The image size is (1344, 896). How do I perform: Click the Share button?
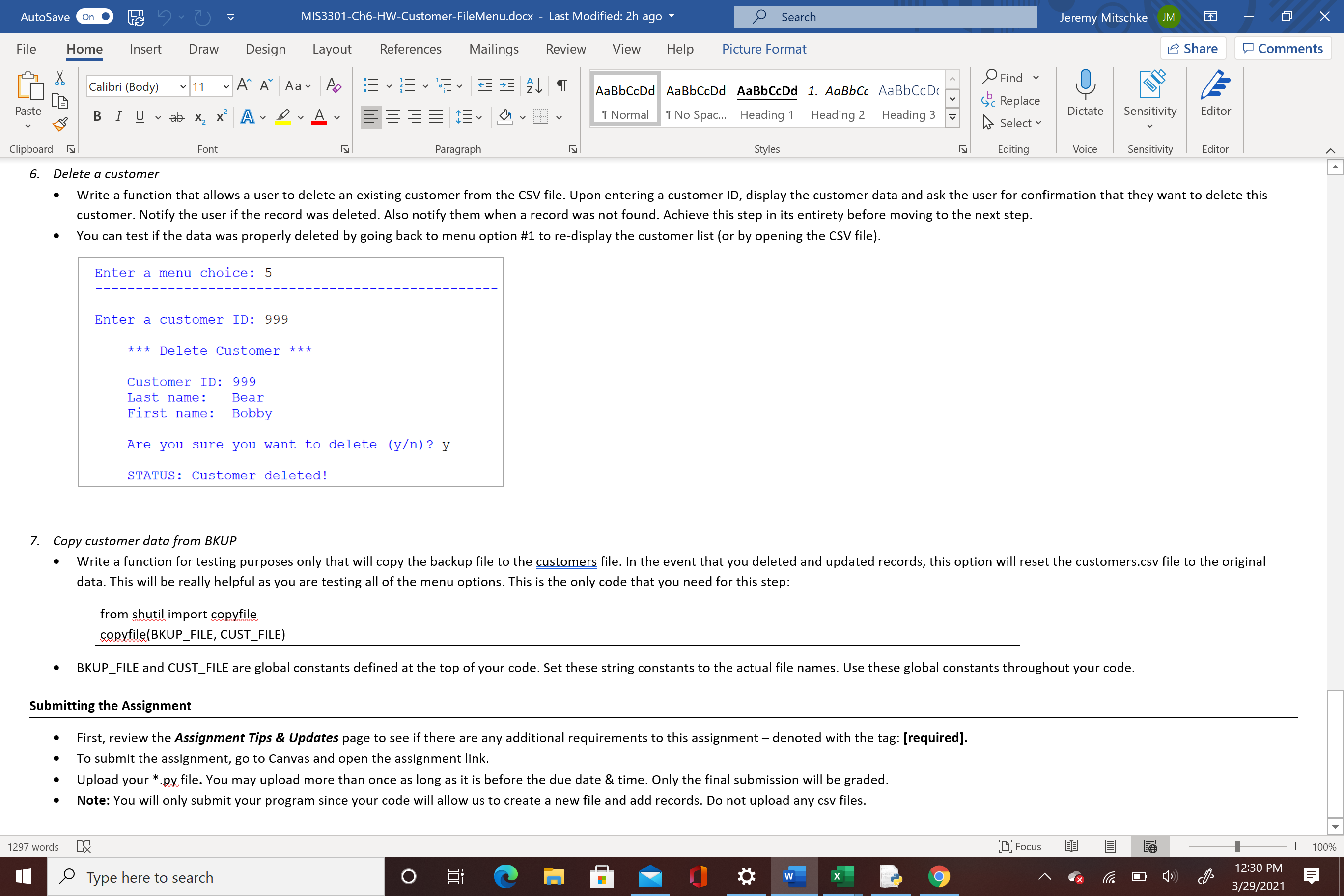pos(1193,49)
